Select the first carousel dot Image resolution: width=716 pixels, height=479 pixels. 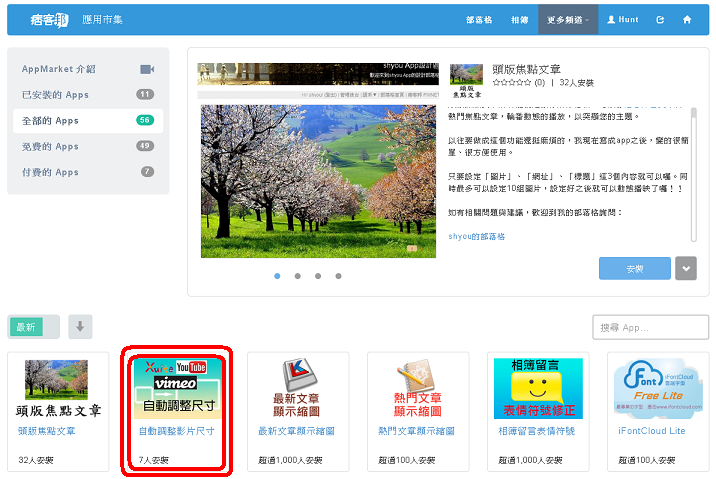click(277, 276)
